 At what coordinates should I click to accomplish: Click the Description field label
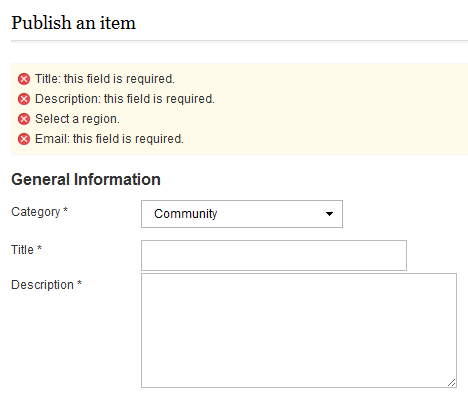42,285
